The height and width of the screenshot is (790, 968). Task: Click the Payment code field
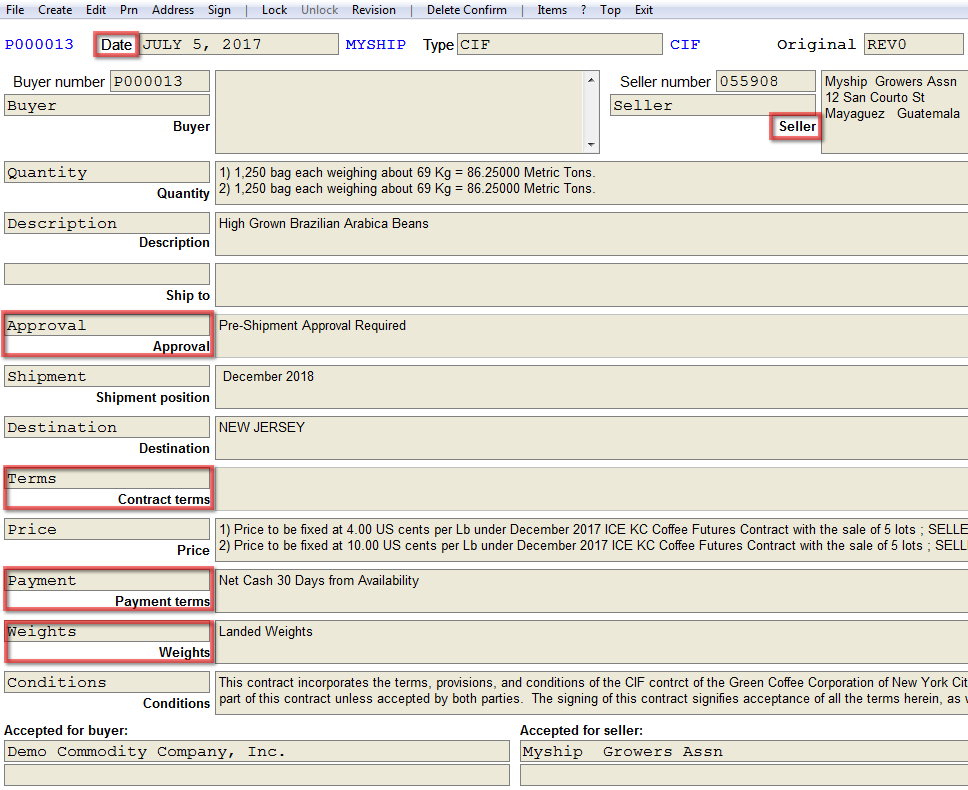[107, 580]
